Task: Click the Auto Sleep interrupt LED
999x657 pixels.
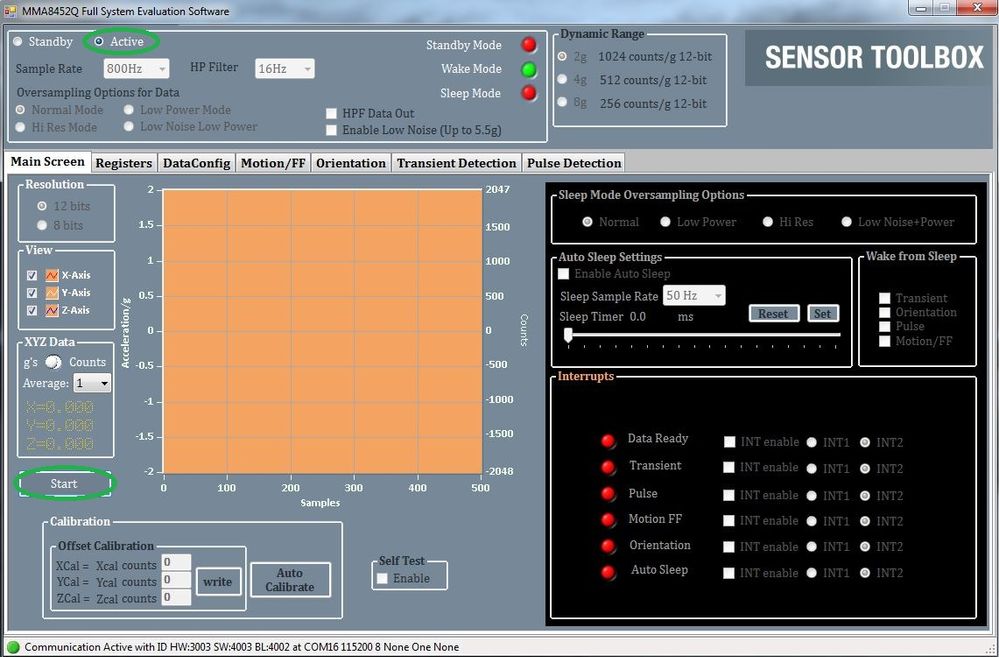Action: click(x=608, y=572)
